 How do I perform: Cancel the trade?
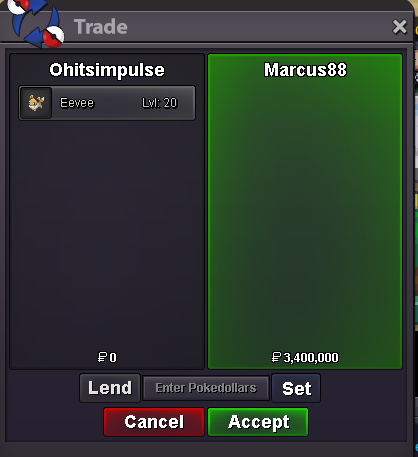point(154,422)
